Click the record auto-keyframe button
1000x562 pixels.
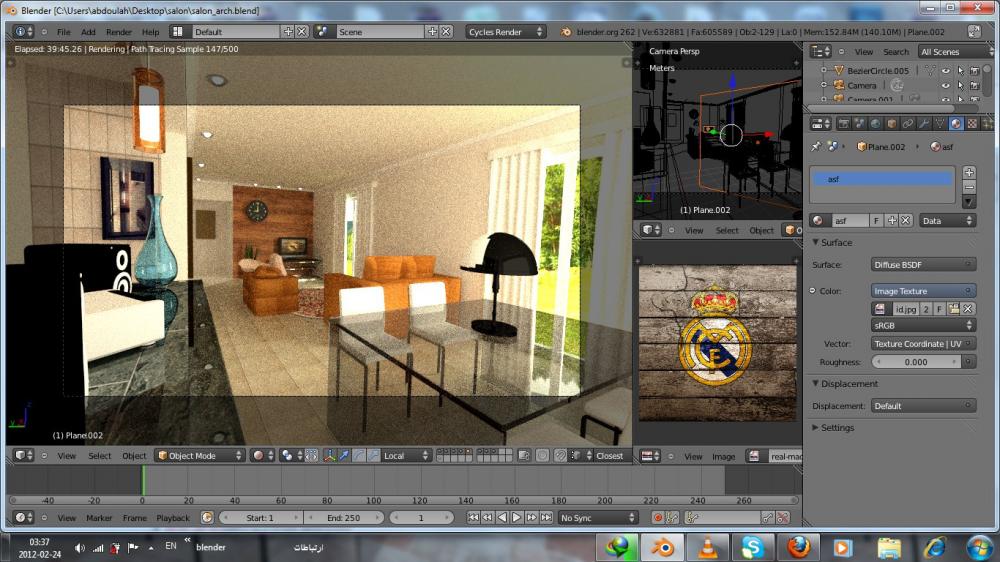[658, 517]
